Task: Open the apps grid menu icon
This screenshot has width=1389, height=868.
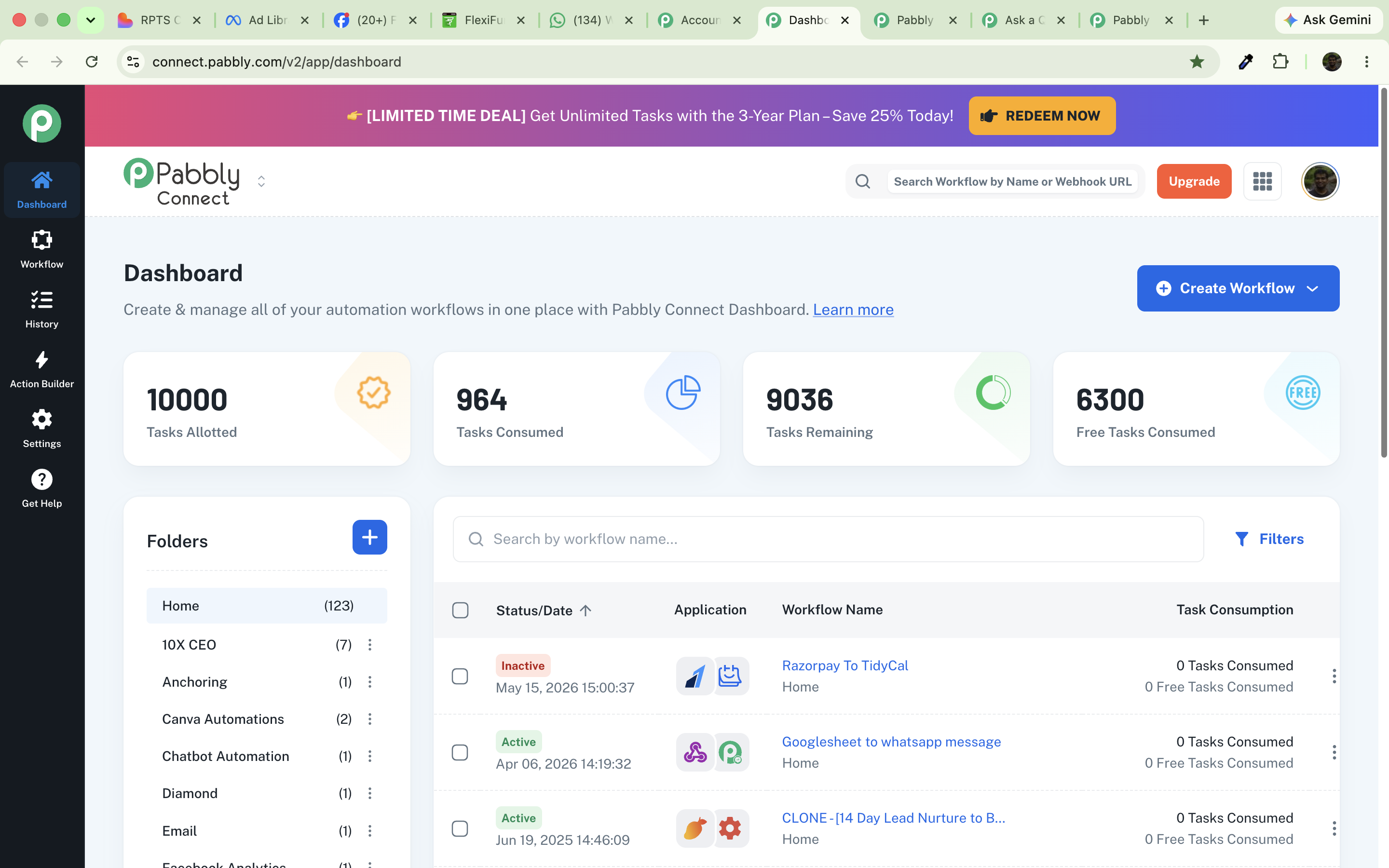Action: (1262, 181)
